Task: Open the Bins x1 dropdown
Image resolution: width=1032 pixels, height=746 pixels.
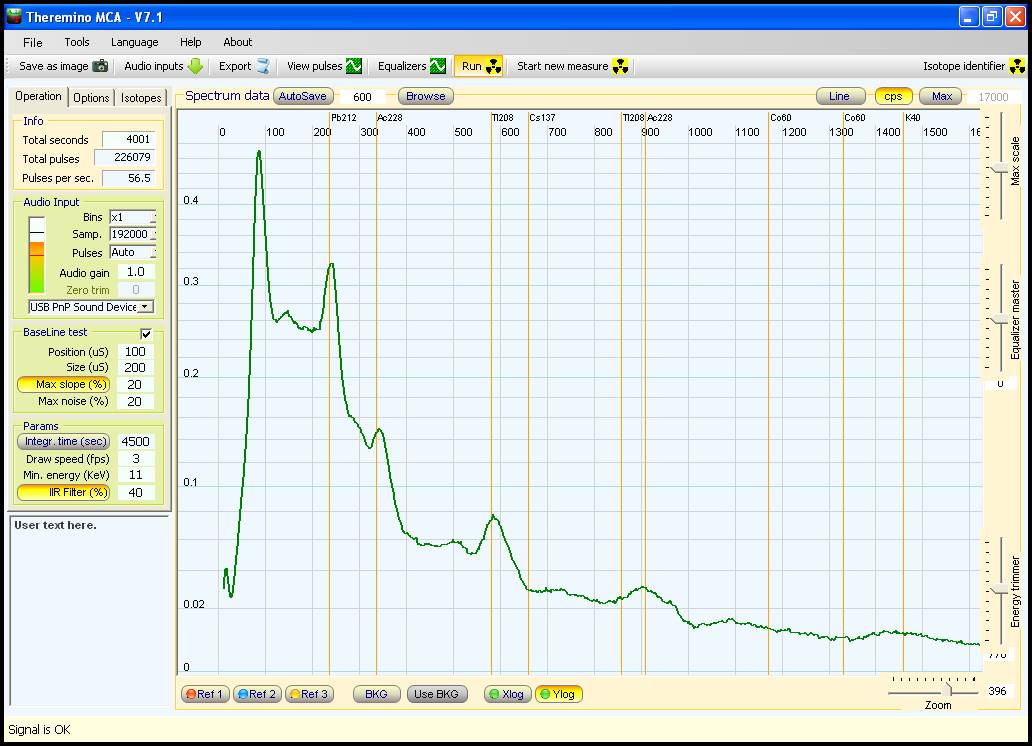Action: pyautogui.click(x=153, y=217)
